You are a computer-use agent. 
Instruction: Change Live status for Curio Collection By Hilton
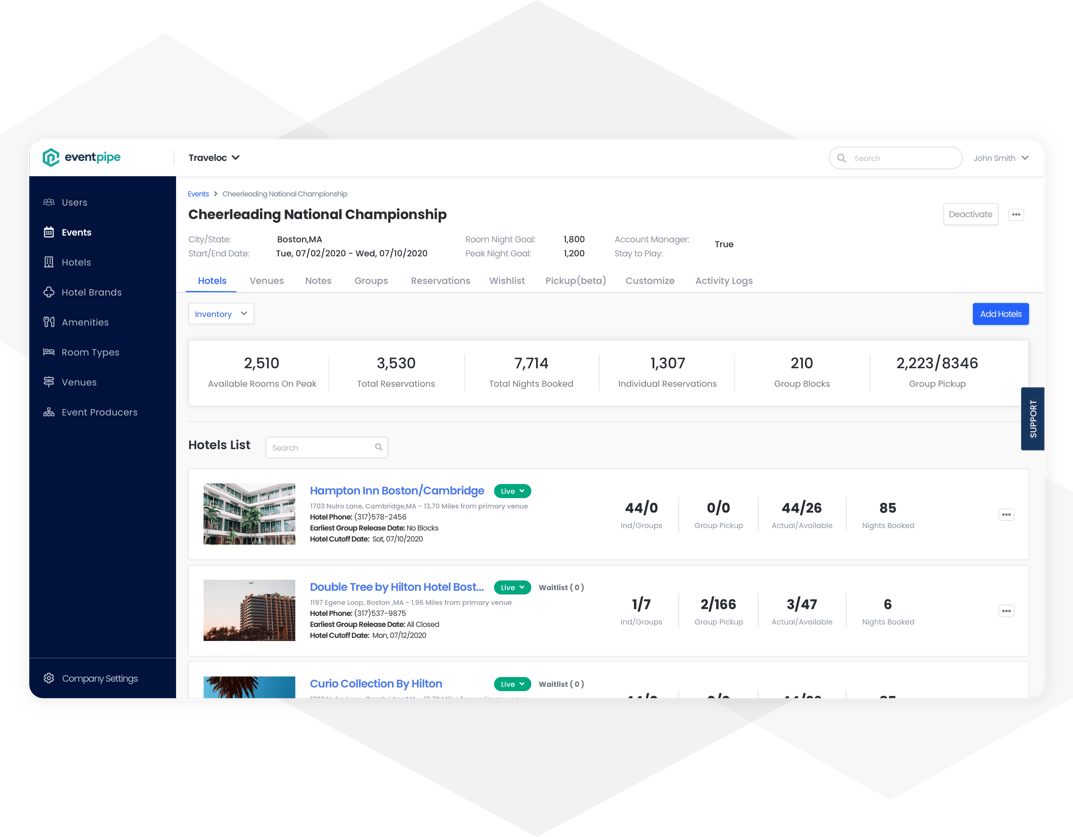(x=513, y=684)
